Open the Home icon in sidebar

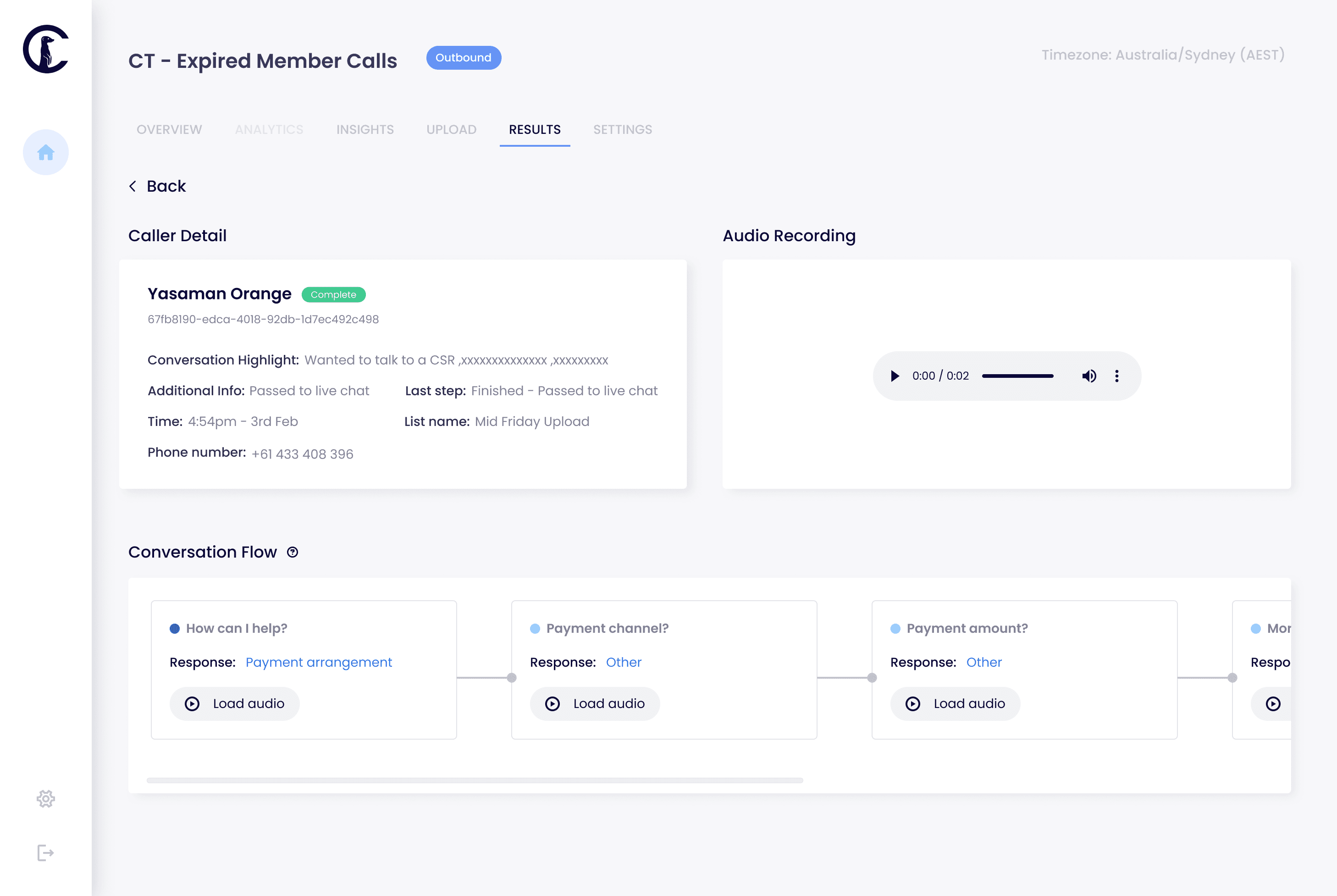point(46,152)
